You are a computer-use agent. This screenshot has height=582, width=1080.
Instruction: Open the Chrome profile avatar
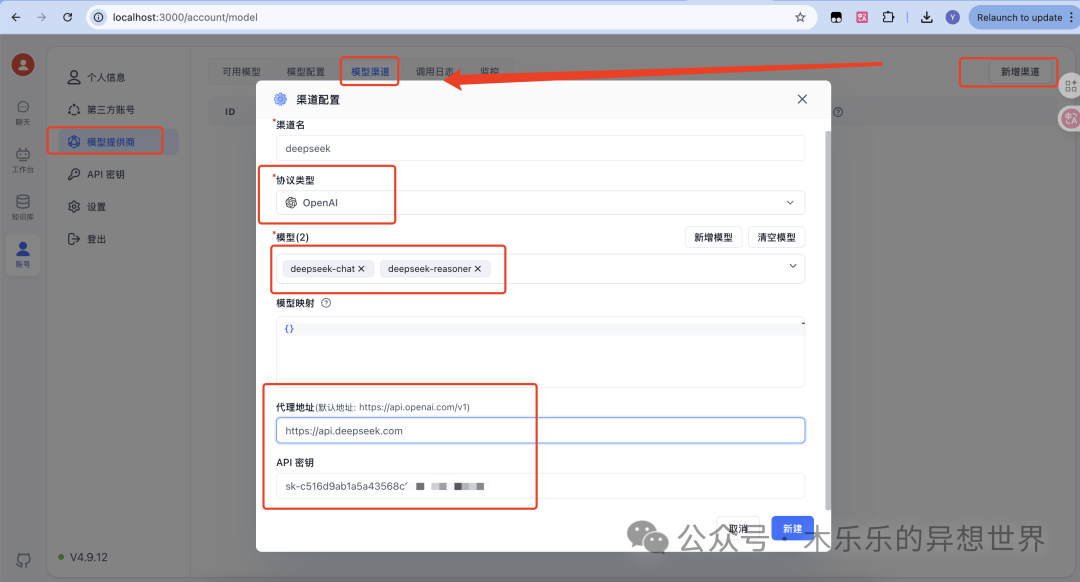tap(953, 17)
